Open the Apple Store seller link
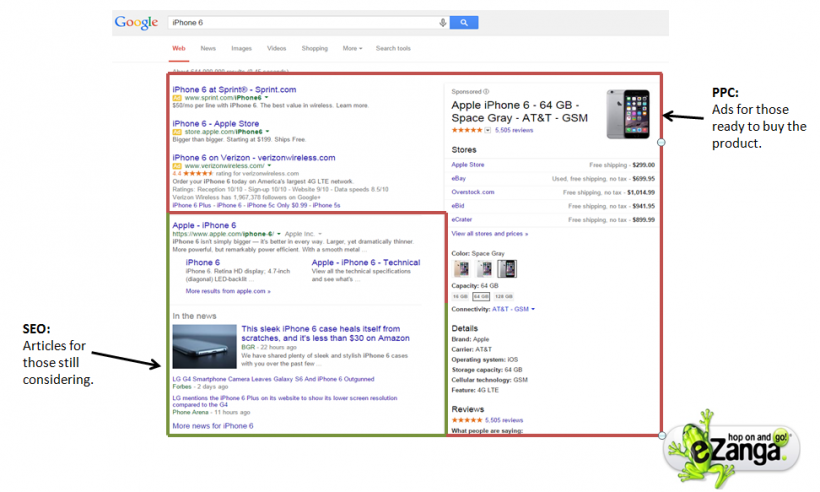Image resolution: width=820 pixels, height=492 pixels. tap(468, 165)
